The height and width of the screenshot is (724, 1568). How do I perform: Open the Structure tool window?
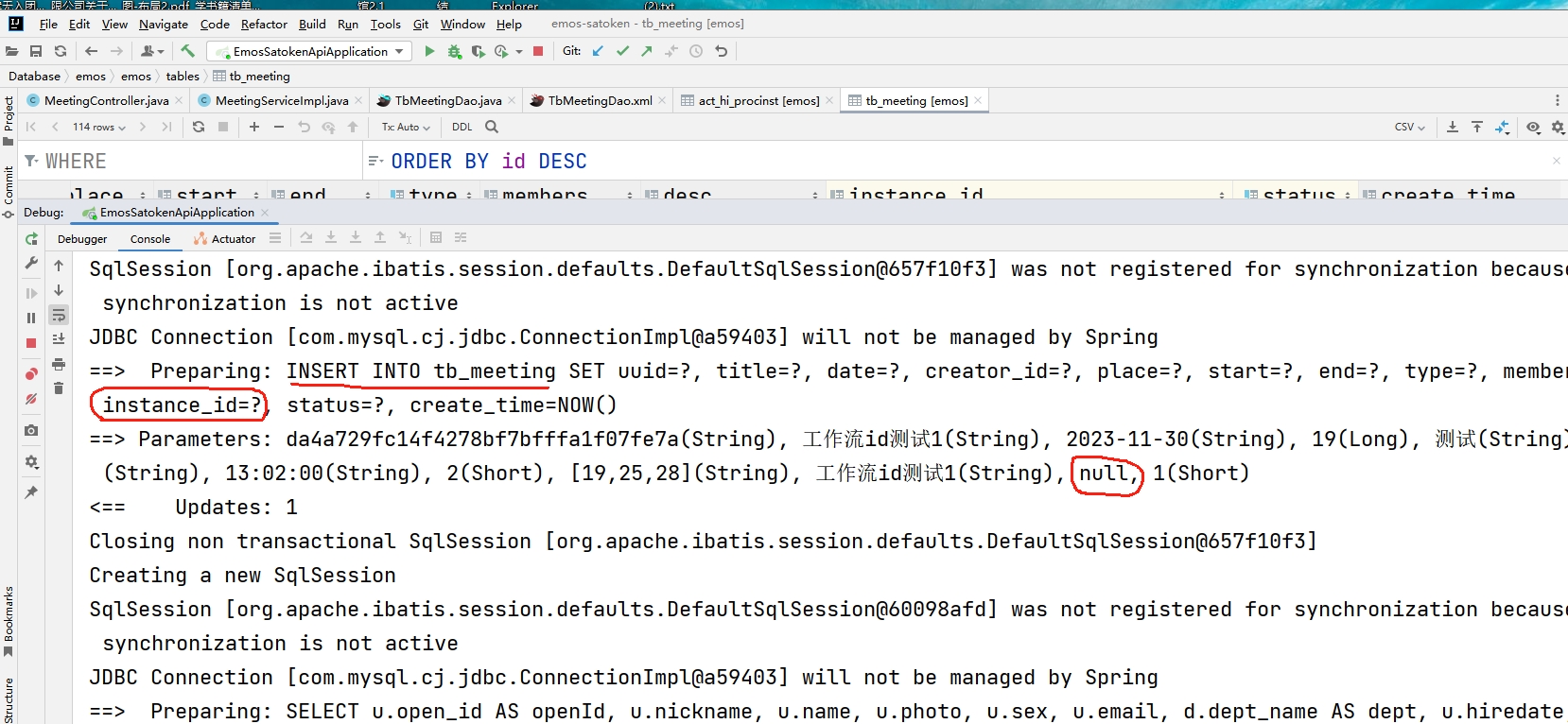point(9,700)
